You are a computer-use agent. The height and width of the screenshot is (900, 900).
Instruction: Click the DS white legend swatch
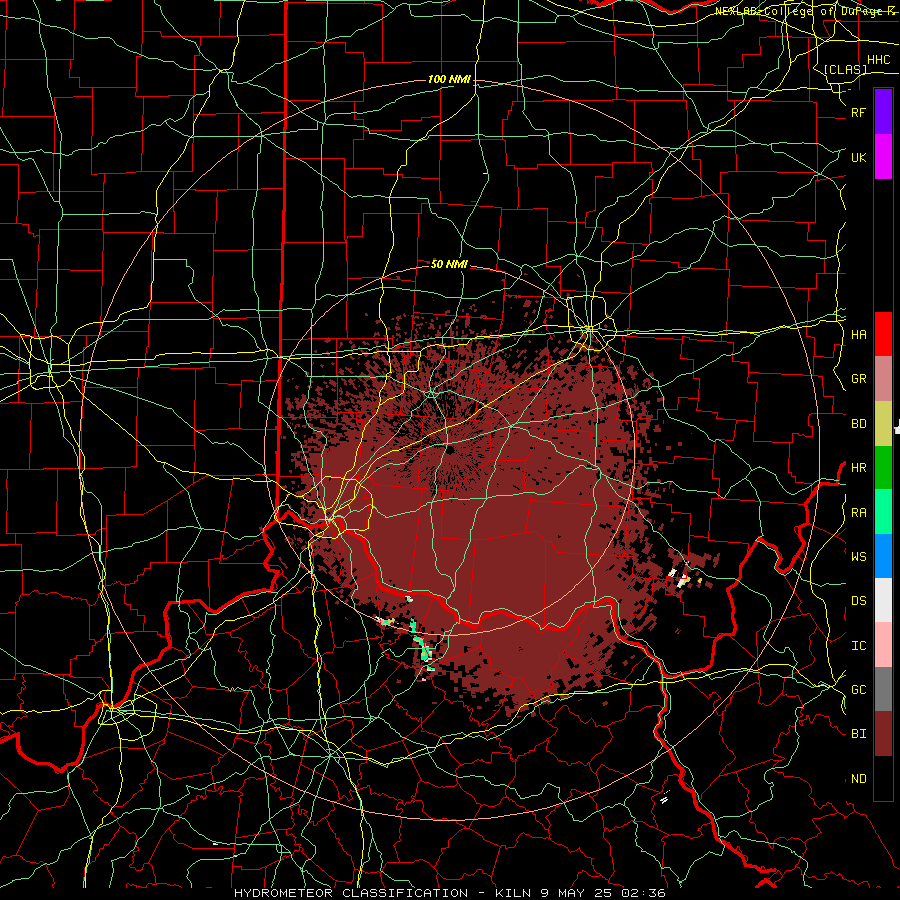883,600
